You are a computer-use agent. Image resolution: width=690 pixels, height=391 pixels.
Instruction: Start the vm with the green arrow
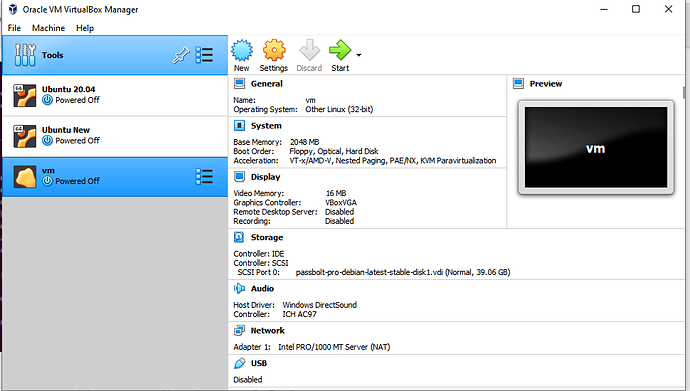[340, 50]
